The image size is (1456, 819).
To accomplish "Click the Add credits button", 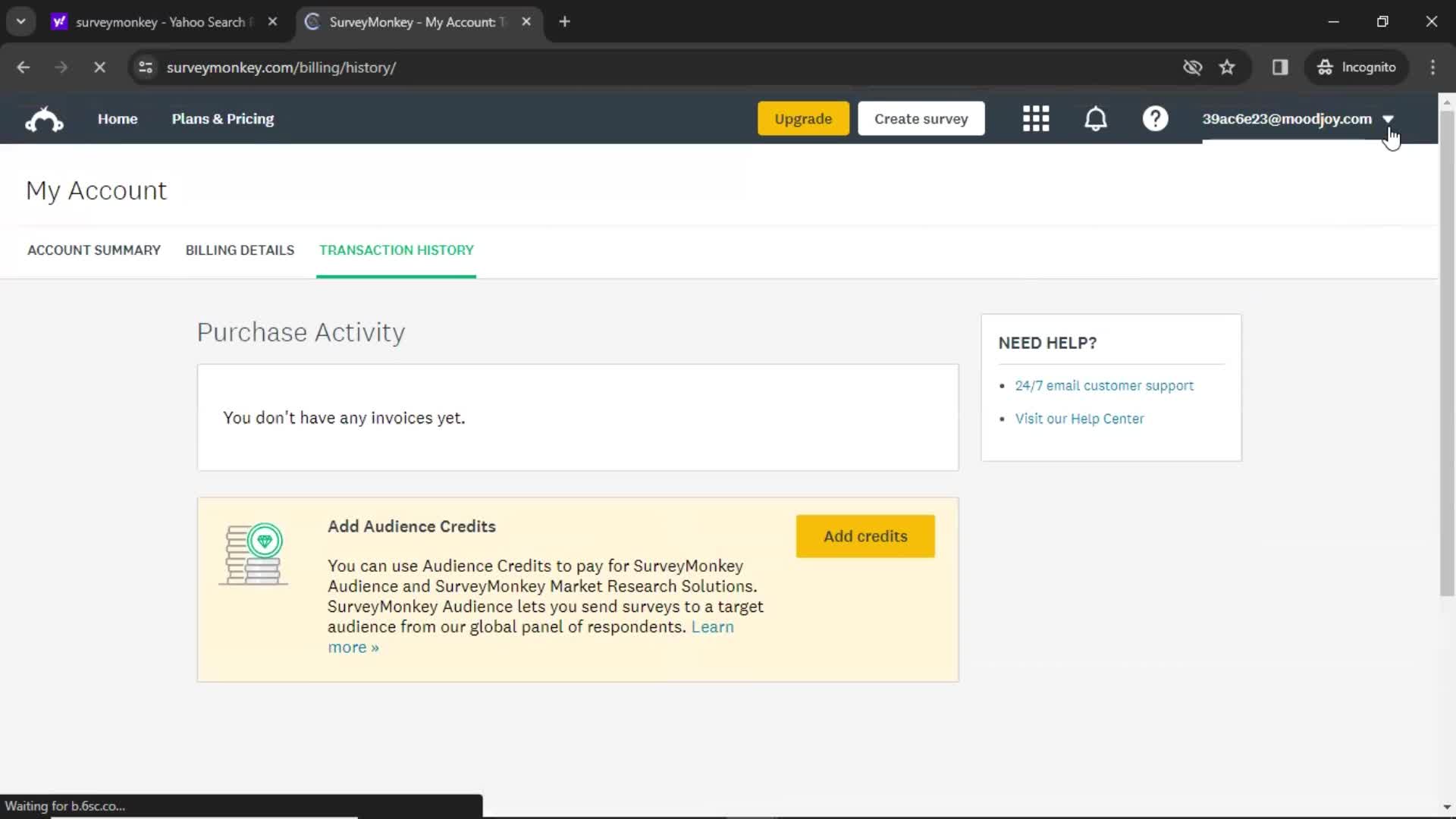I will tap(865, 536).
